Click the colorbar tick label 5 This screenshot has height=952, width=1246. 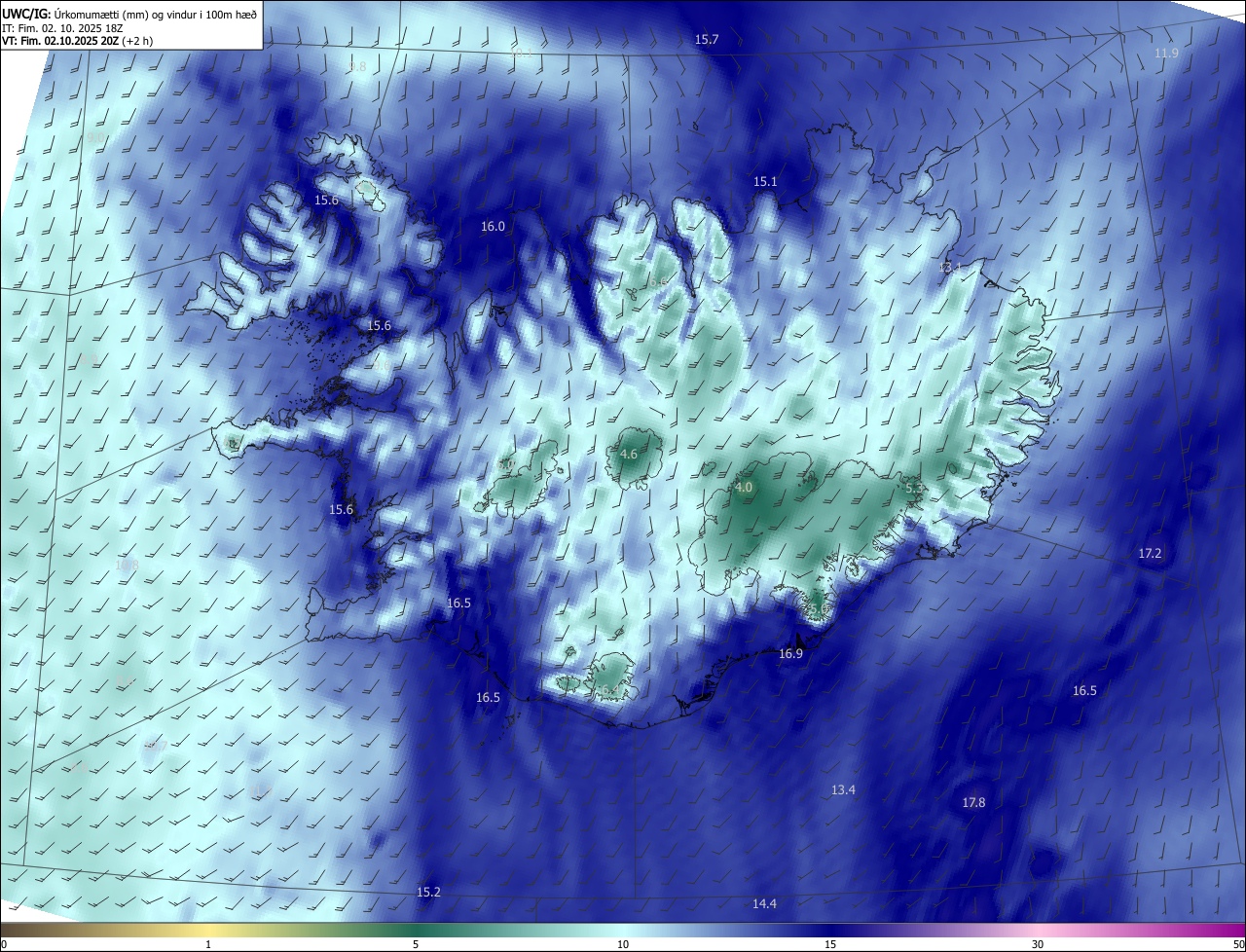pyautogui.click(x=416, y=945)
